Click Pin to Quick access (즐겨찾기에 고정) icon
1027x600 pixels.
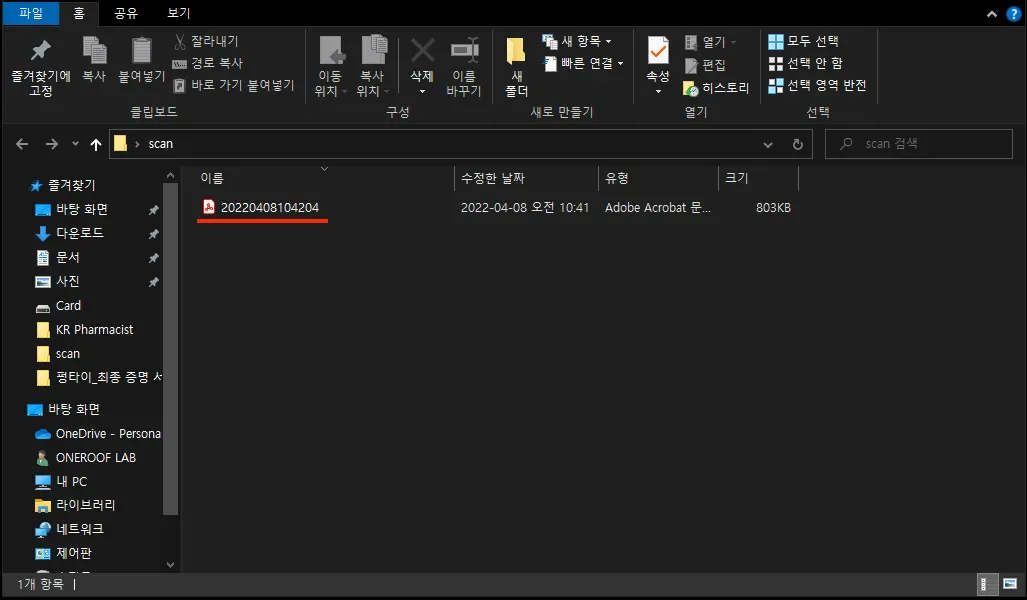pyautogui.click(x=41, y=50)
